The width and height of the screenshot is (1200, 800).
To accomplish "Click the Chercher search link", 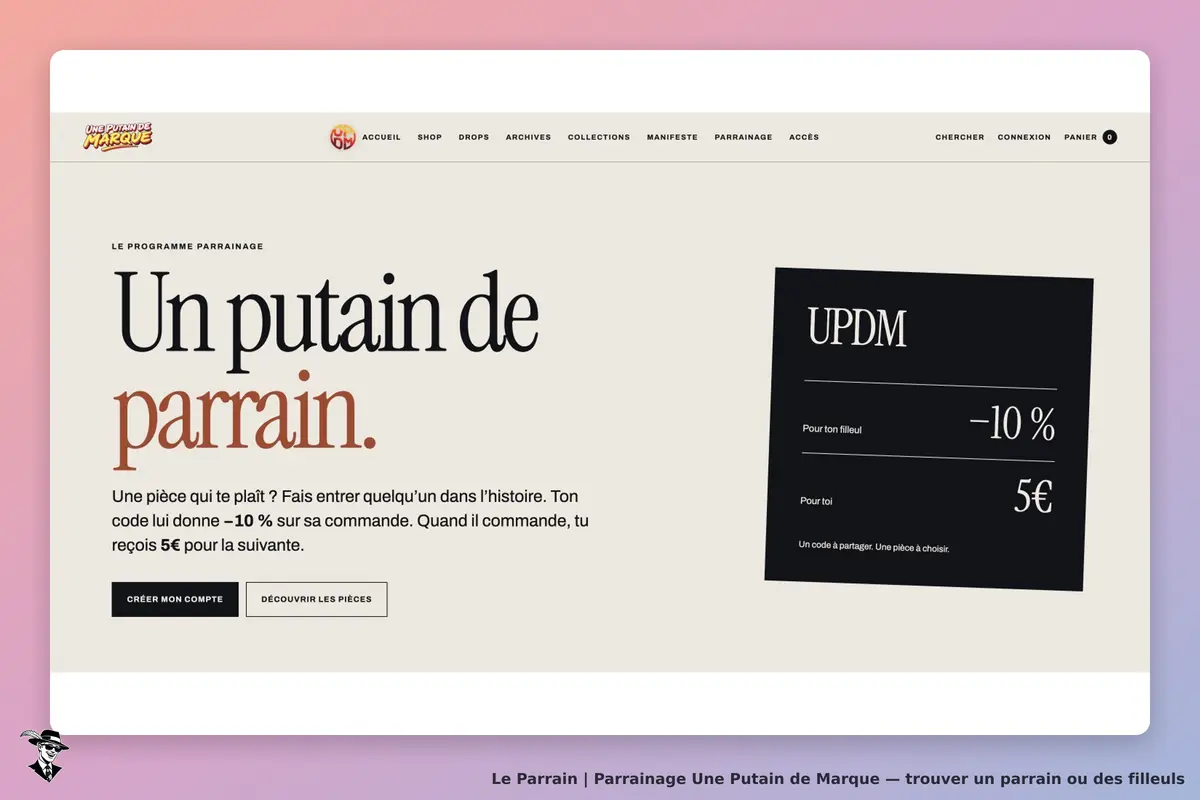I will point(960,137).
